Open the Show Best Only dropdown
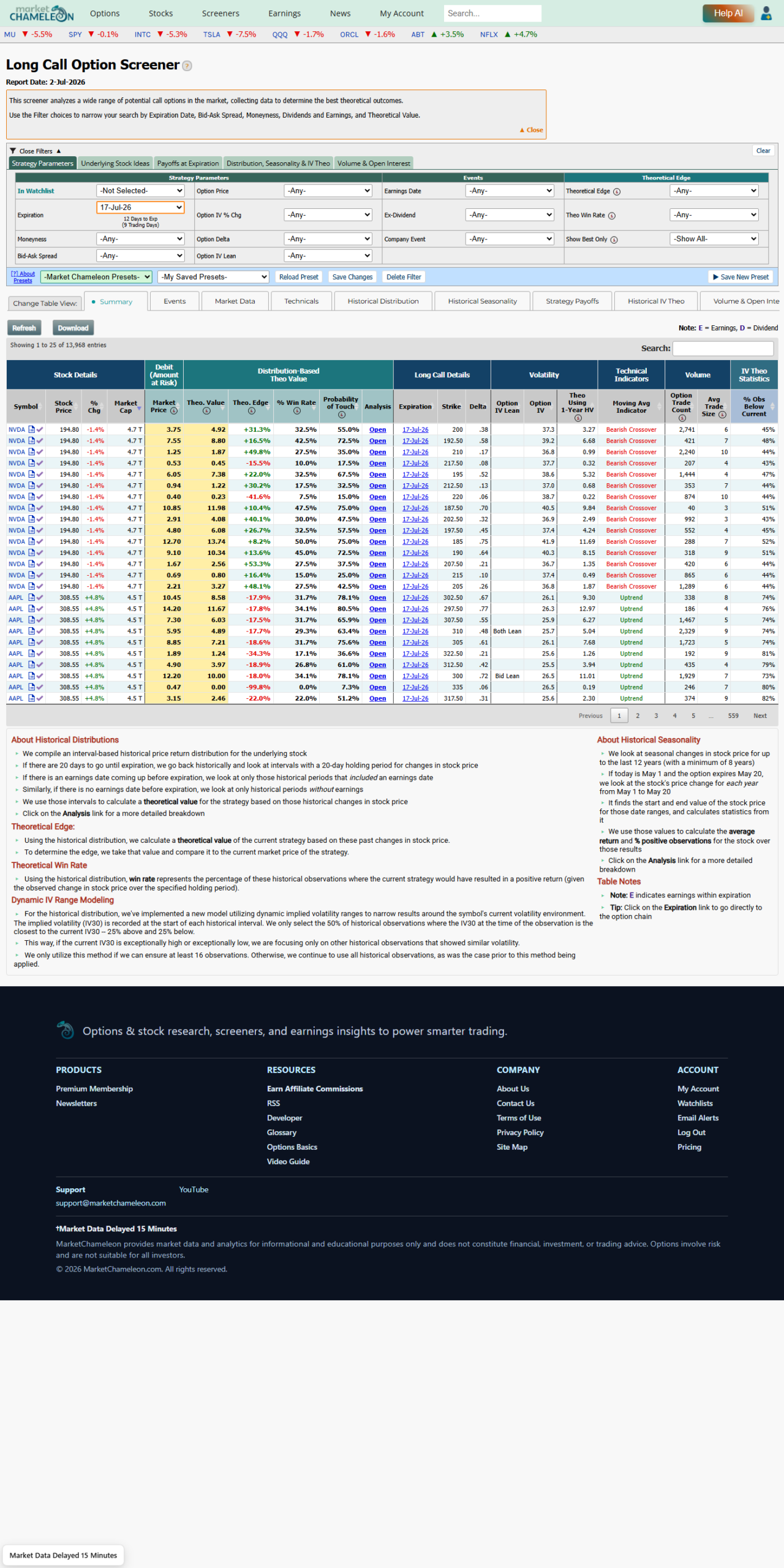 tap(714, 239)
